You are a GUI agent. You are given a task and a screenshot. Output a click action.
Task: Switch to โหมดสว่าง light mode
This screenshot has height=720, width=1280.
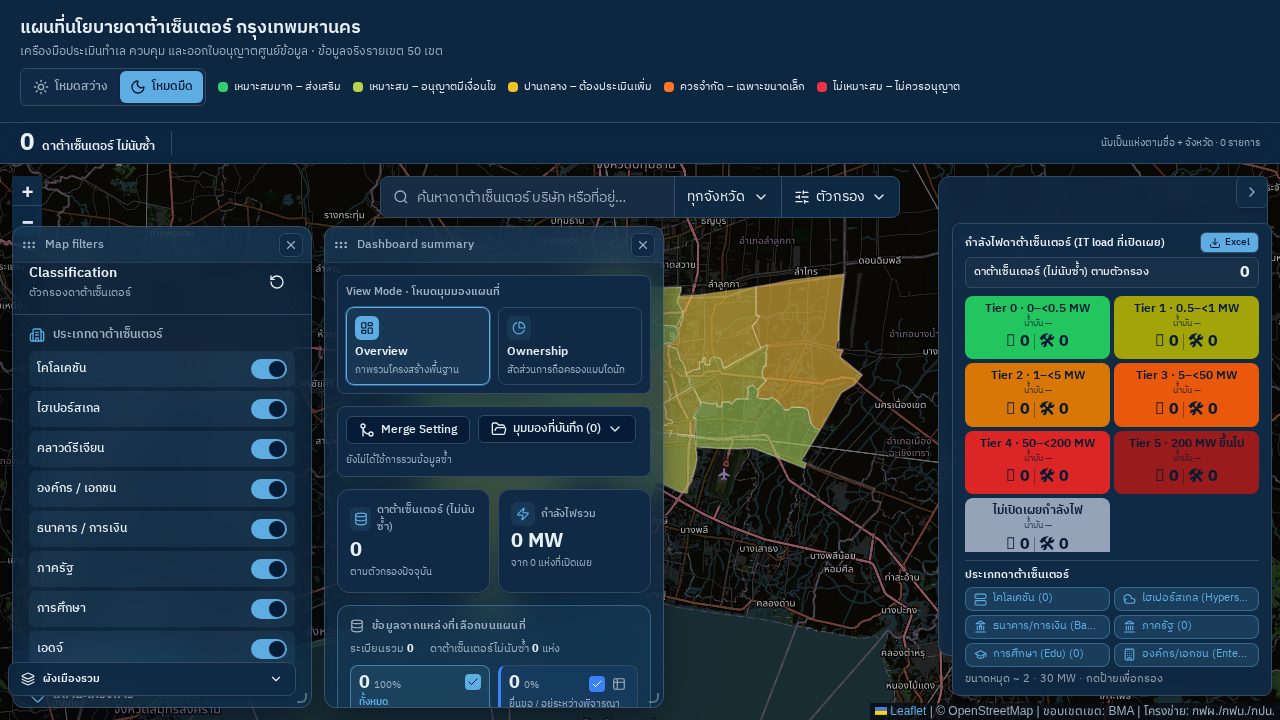tap(70, 87)
